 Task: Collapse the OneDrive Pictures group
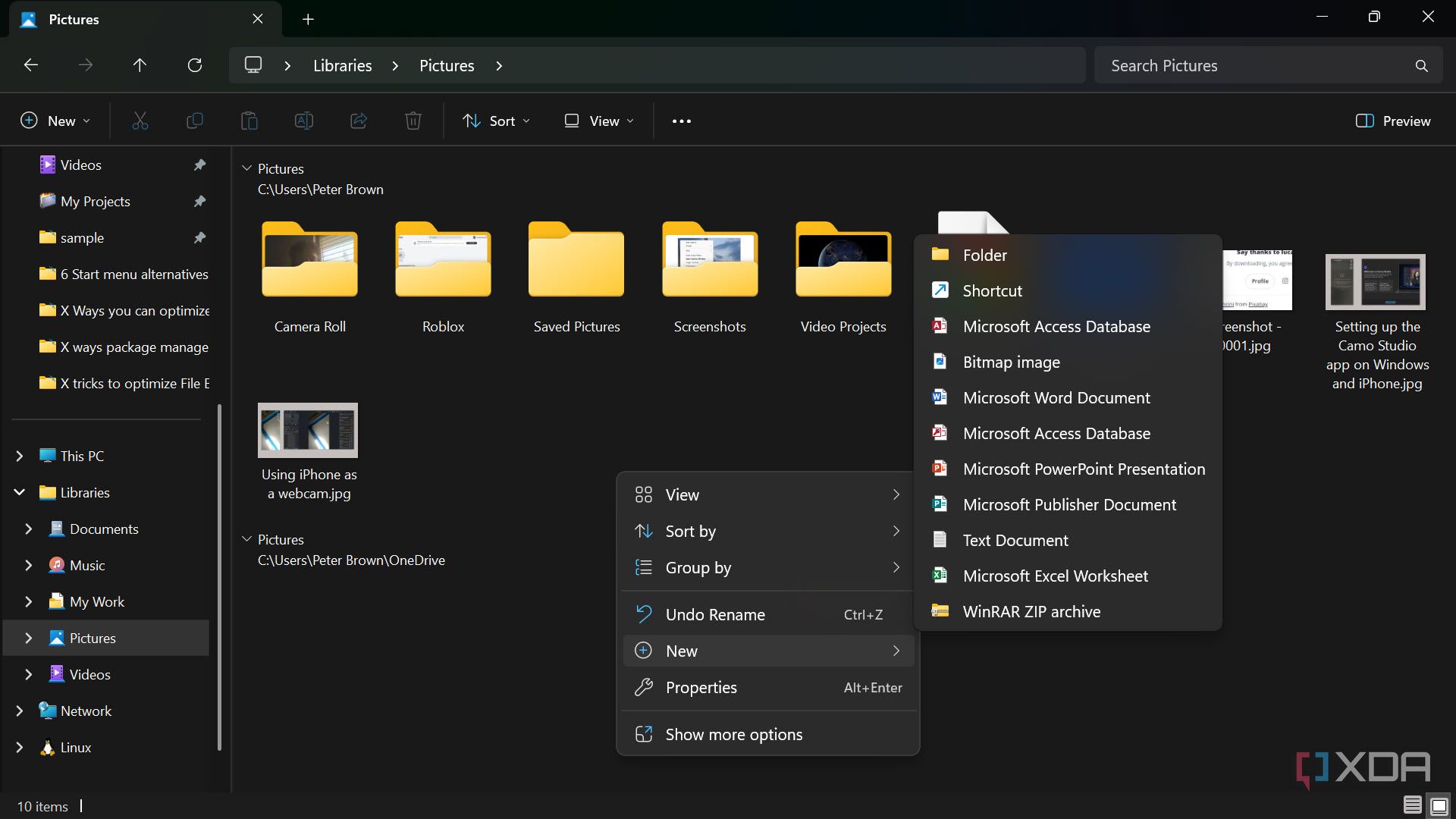(246, 538)
